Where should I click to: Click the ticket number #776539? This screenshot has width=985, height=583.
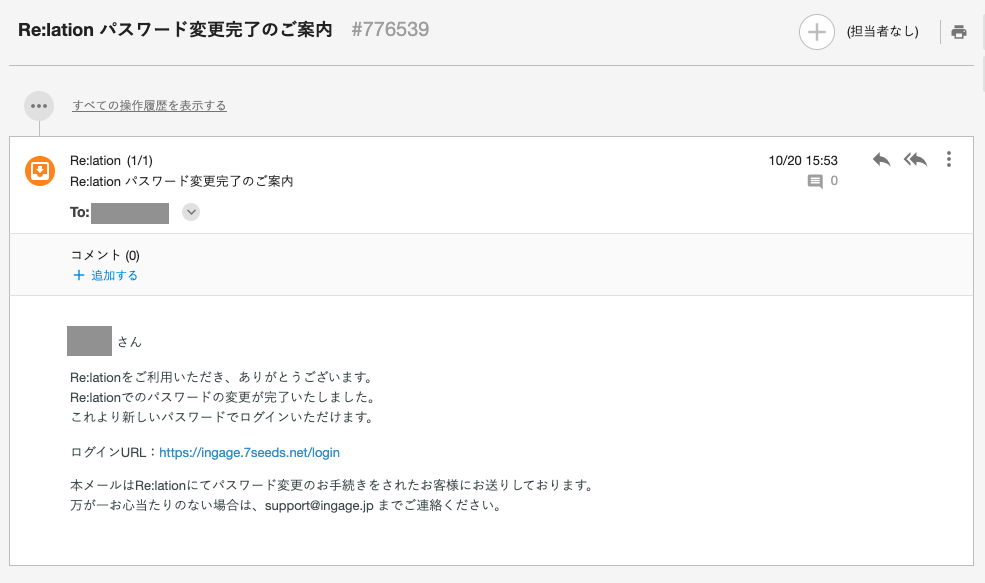[390, 30]
